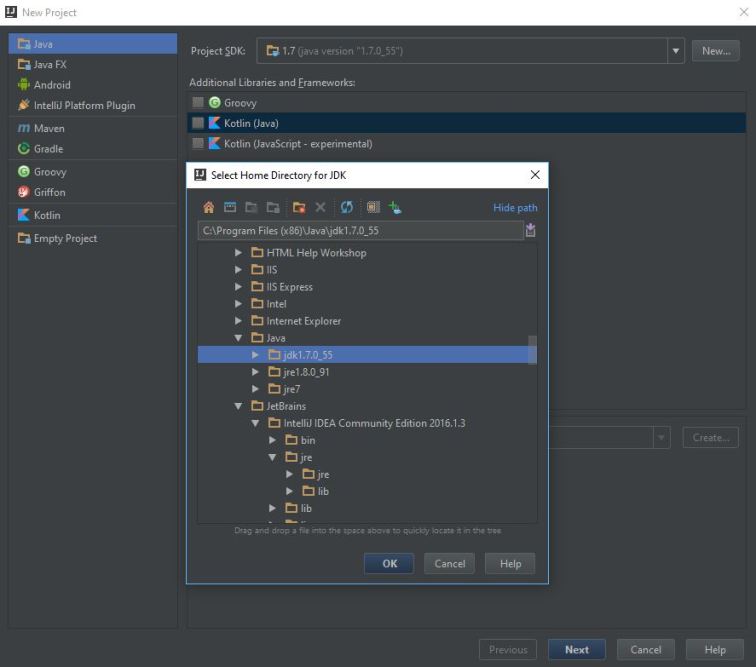756x667 pixels.
Task: Select Android project type label
Action: pos(52,85)
